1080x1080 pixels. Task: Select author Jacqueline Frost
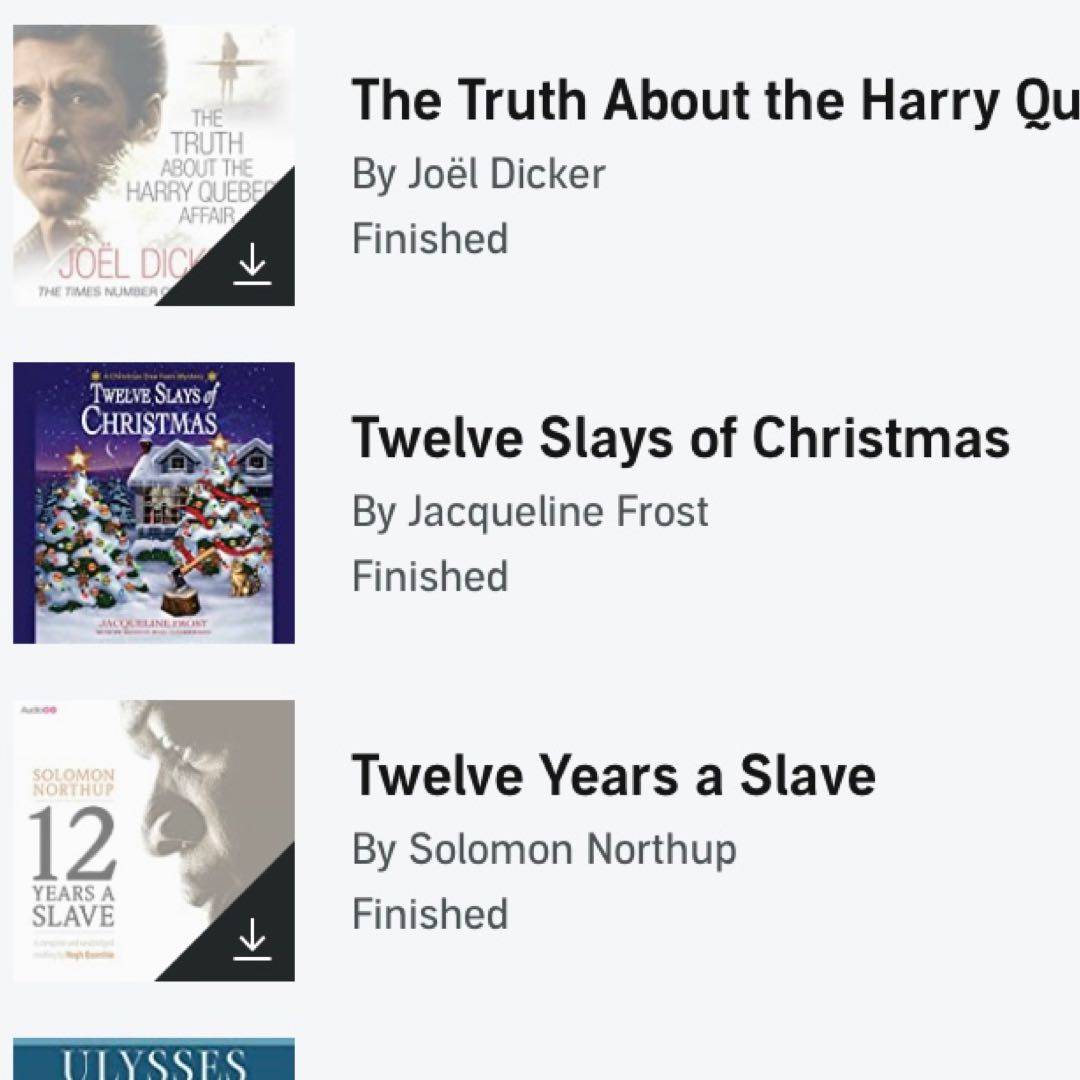pos(530,512)
